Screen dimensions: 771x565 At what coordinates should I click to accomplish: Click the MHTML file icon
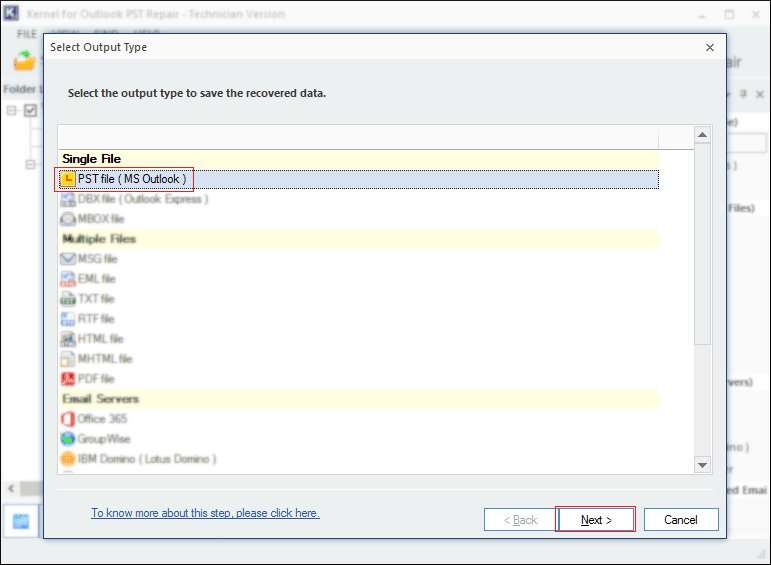coord(67,359)
